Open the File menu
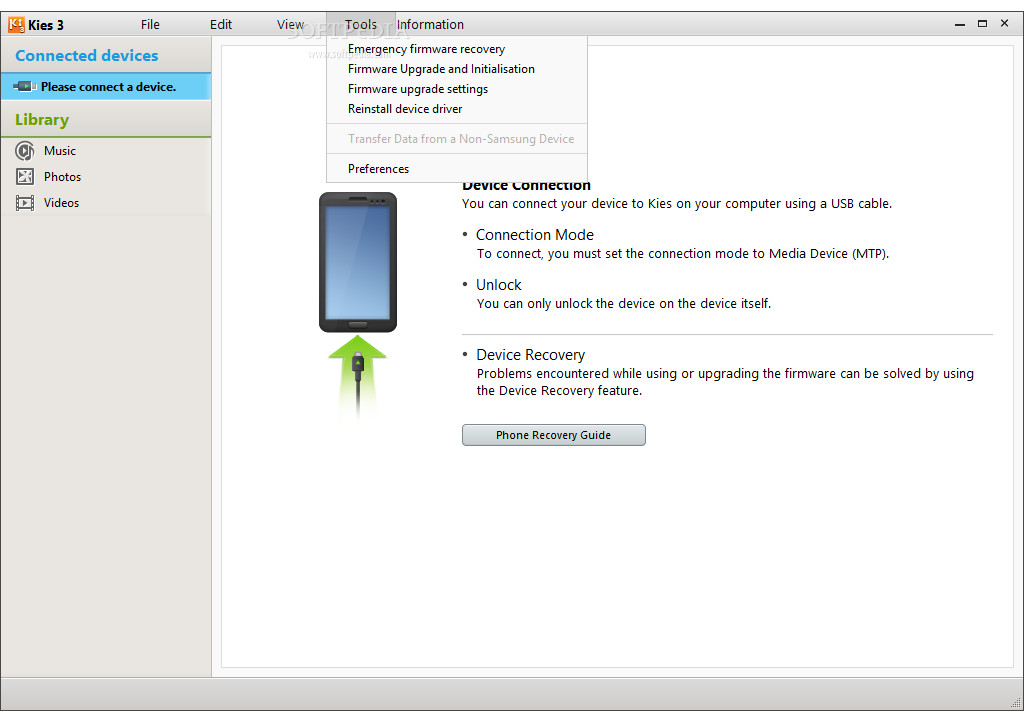This screenshot has width=1024, height=711. click(150, 23)
